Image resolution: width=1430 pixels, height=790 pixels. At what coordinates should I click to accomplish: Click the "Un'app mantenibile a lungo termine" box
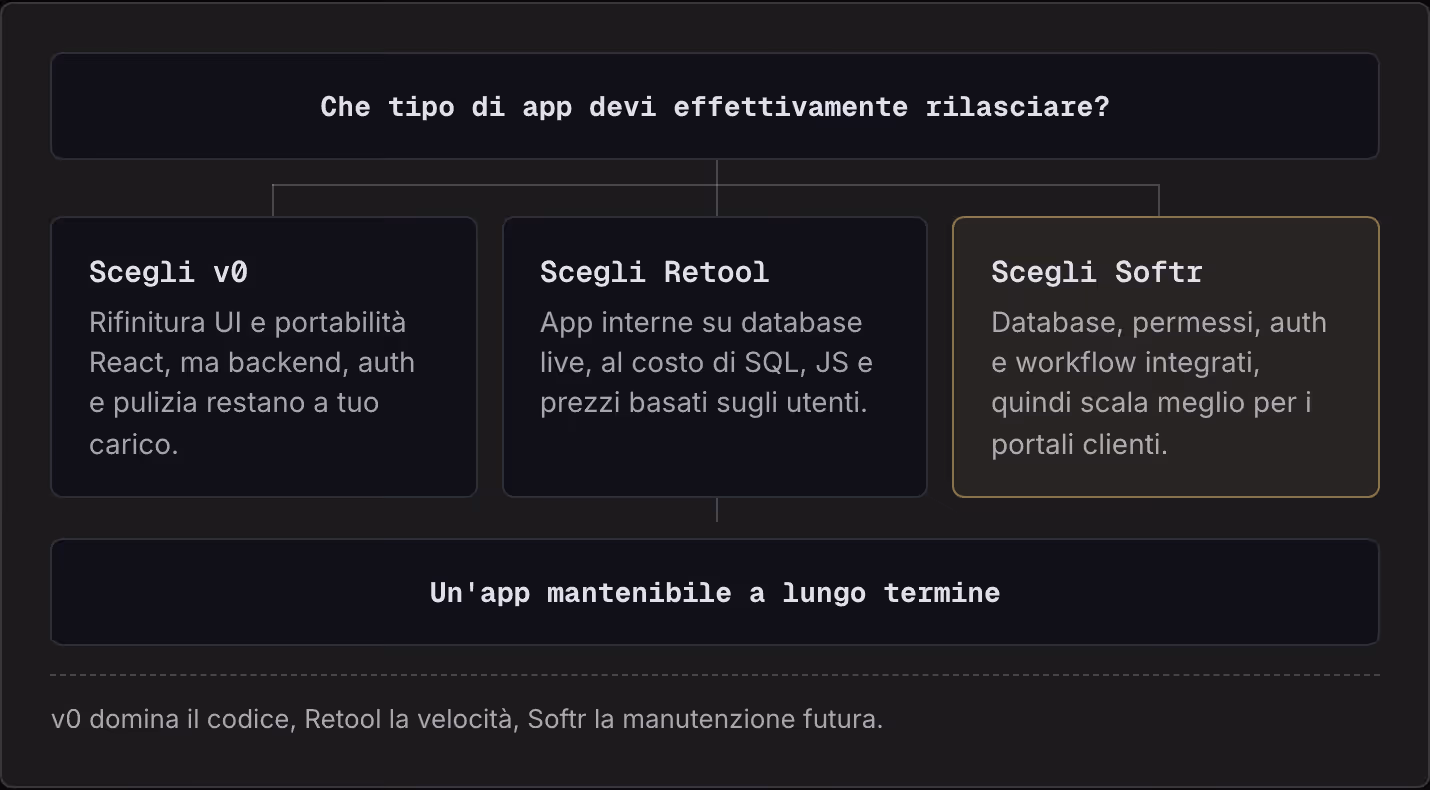715,592
